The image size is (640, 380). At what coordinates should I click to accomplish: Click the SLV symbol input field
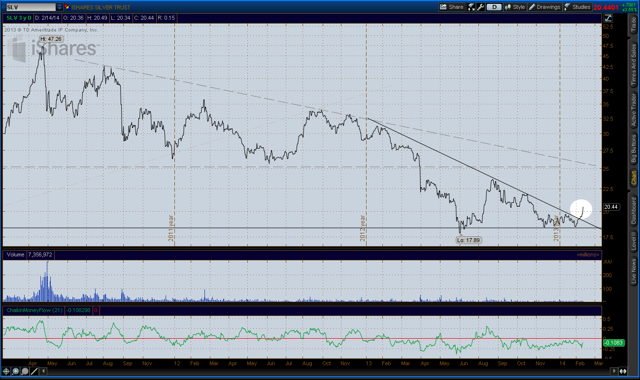[x=31, y=7]
